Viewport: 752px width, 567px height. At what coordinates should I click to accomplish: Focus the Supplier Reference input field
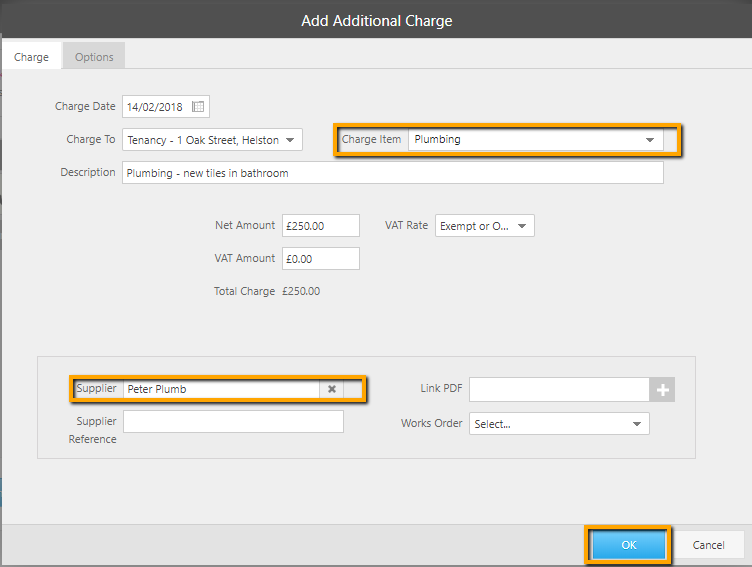click(234, 422)
